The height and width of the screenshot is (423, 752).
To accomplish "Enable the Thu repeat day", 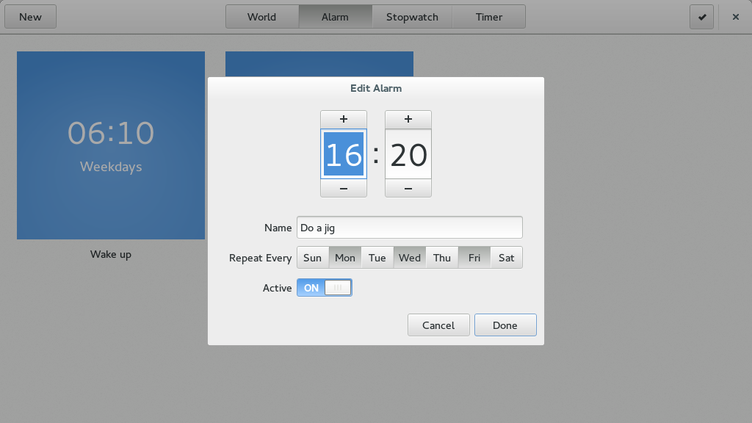I will (442, 258).
